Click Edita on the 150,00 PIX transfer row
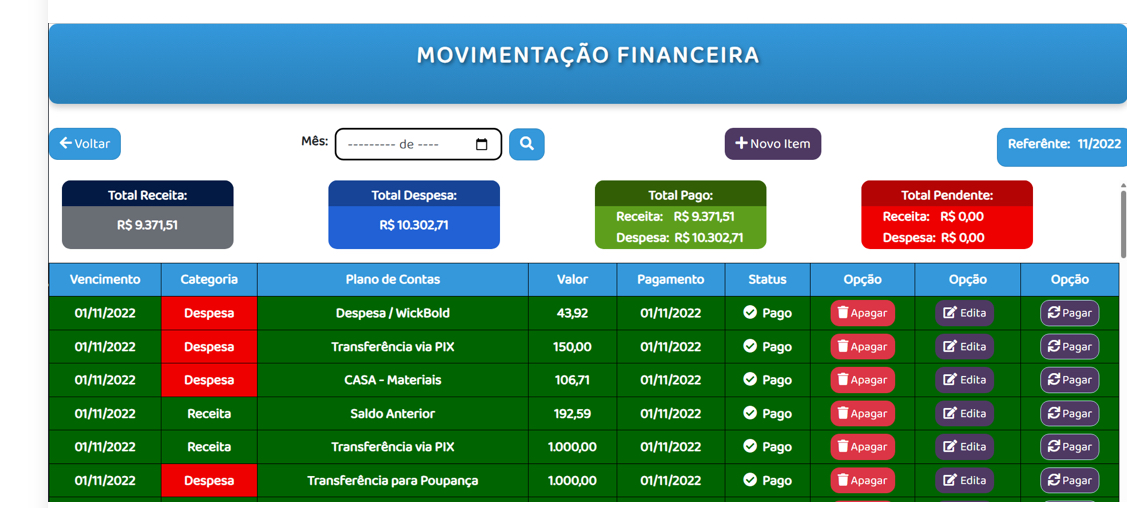 pyautogui.click(x=965, y=346)
